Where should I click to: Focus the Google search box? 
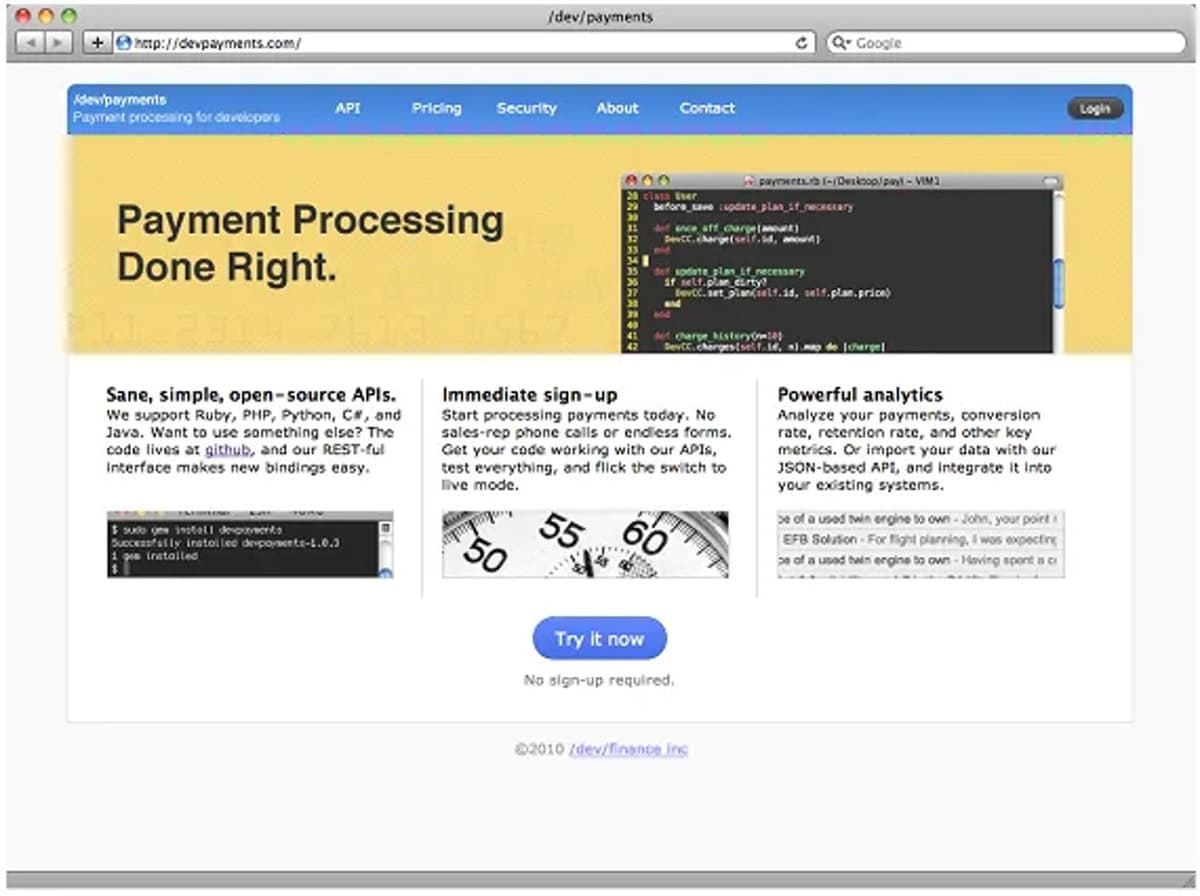coord(1005,43)
